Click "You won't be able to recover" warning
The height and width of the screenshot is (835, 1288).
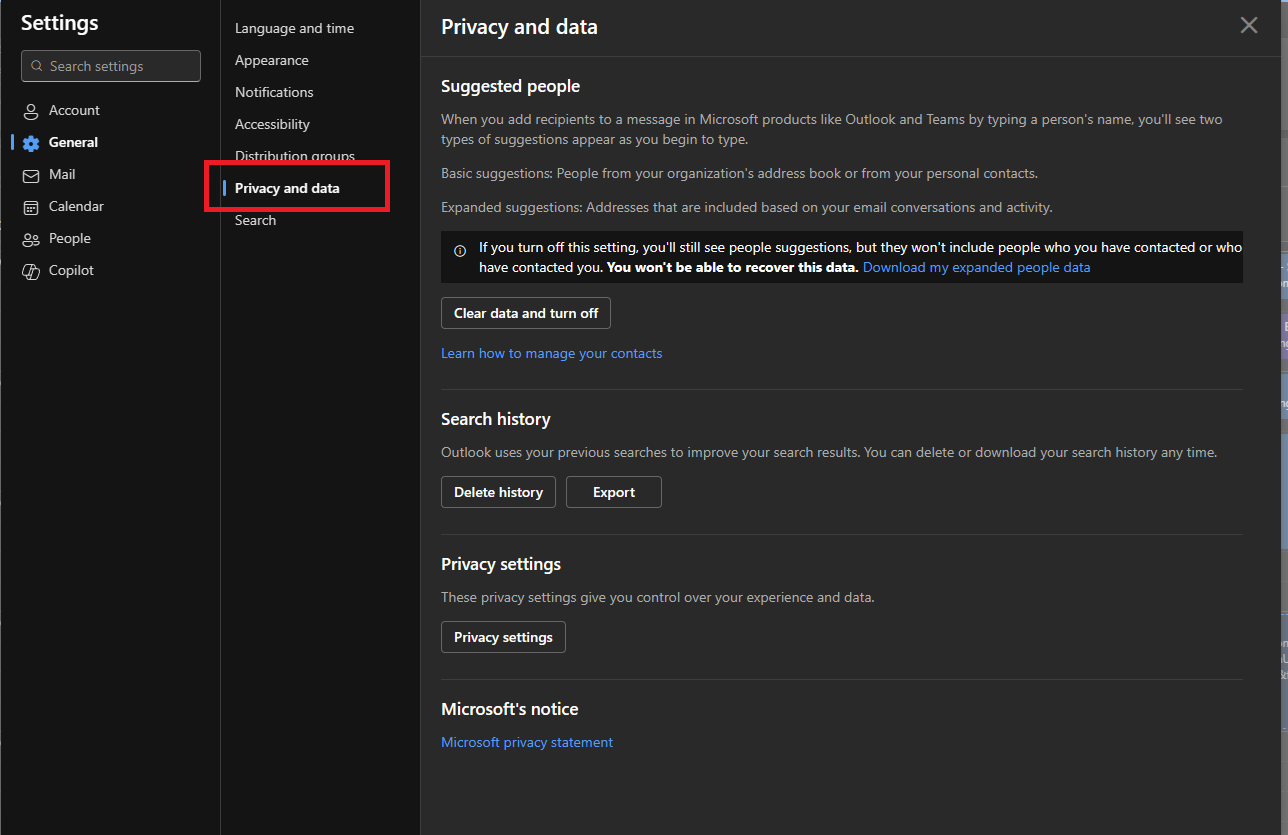733,268
